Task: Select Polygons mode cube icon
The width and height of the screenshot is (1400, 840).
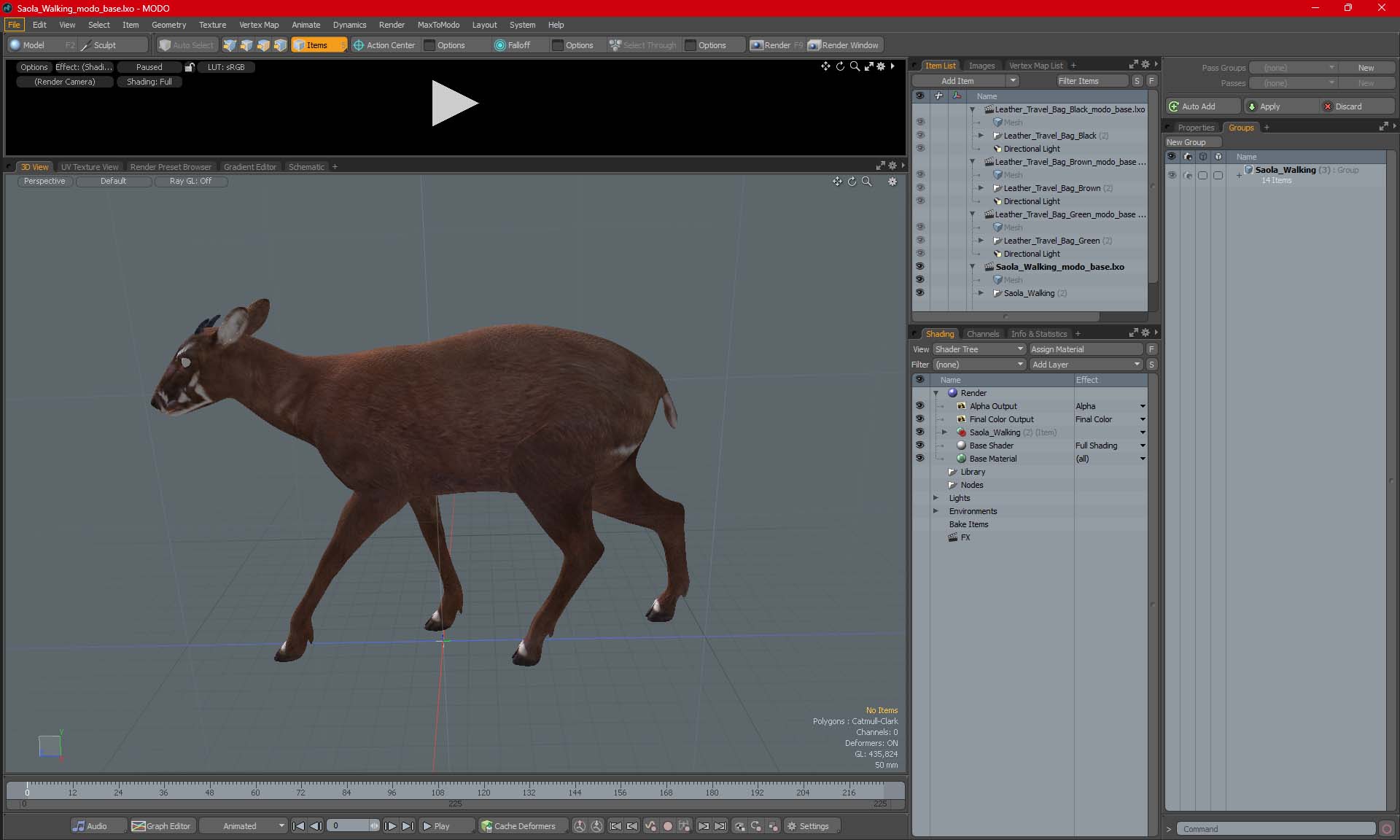Action: [263, 45]
